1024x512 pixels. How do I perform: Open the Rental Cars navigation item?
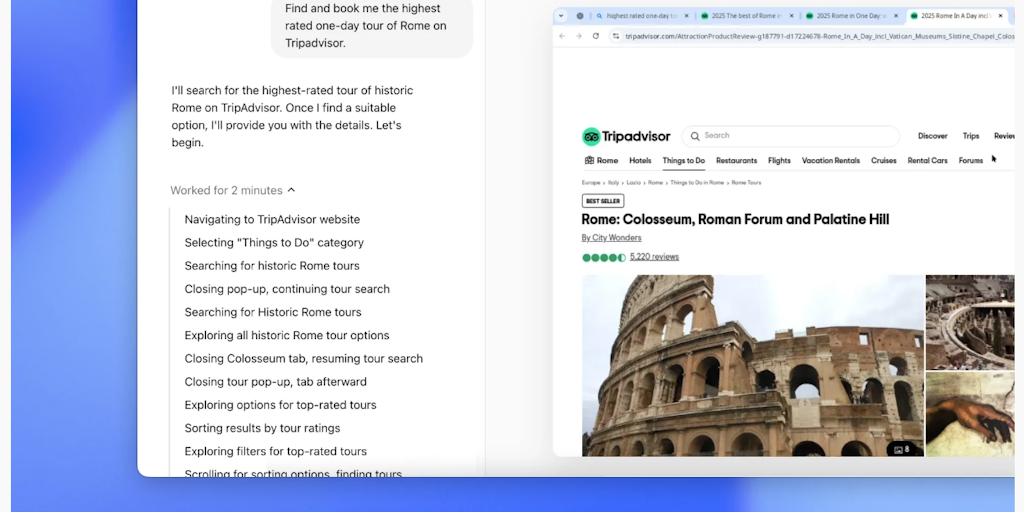(x=927, y=161)
